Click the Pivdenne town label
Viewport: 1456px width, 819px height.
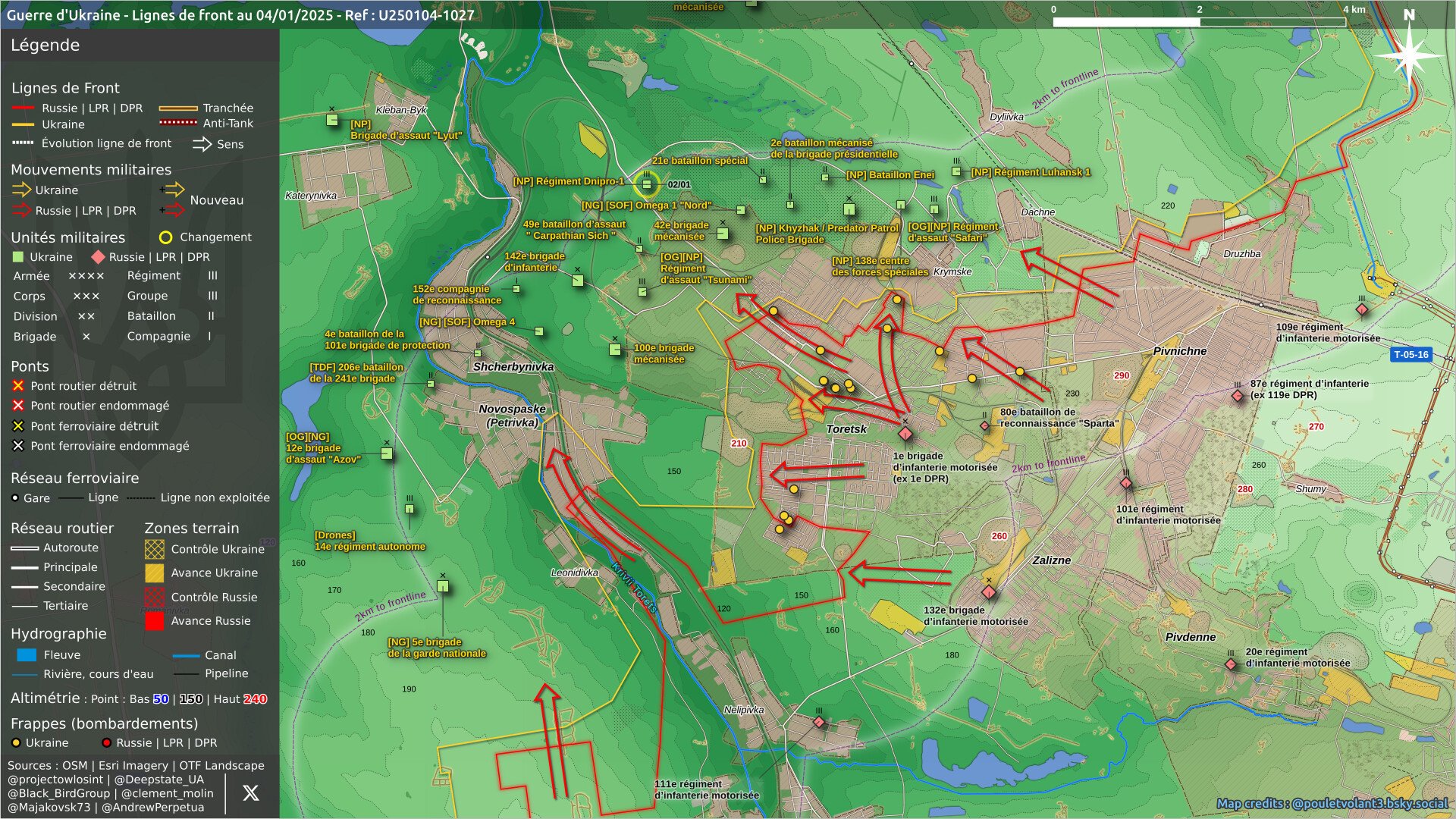(1190, 637)
